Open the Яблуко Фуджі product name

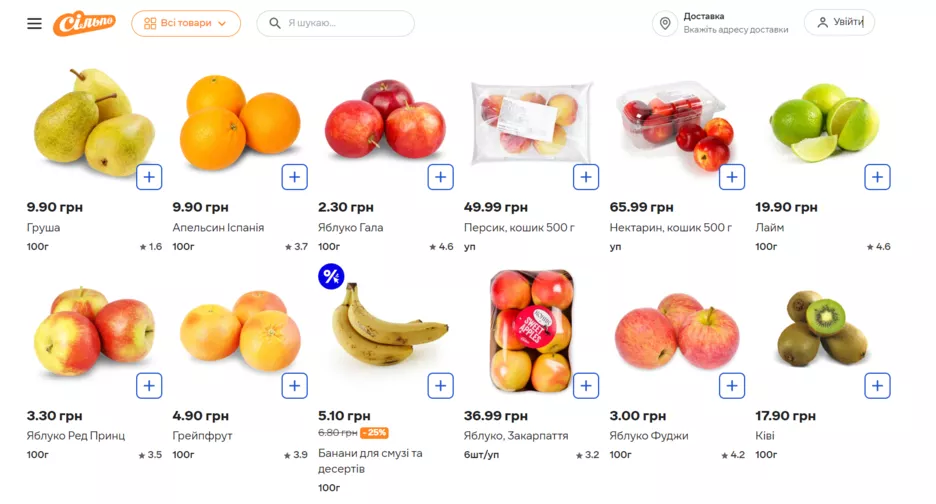pos(648,436)
